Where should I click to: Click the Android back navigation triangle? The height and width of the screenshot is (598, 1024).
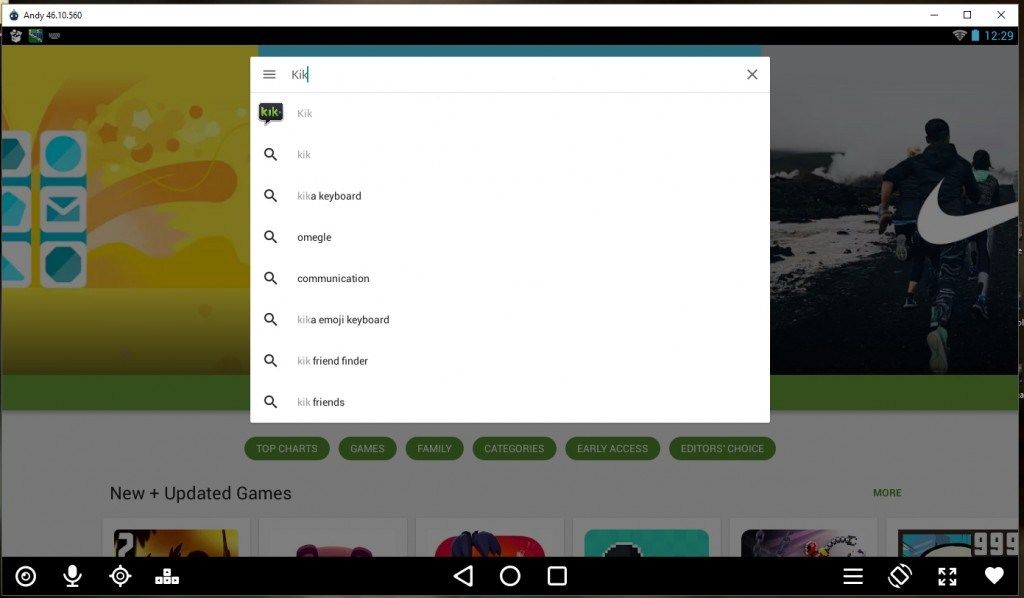[463, 576]
